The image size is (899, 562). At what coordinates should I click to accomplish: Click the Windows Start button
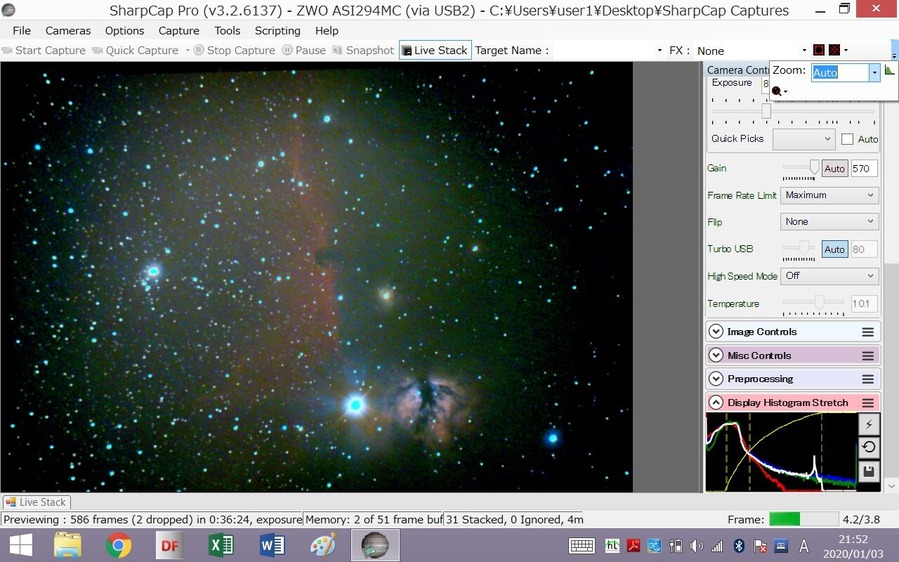pos(21,545)
